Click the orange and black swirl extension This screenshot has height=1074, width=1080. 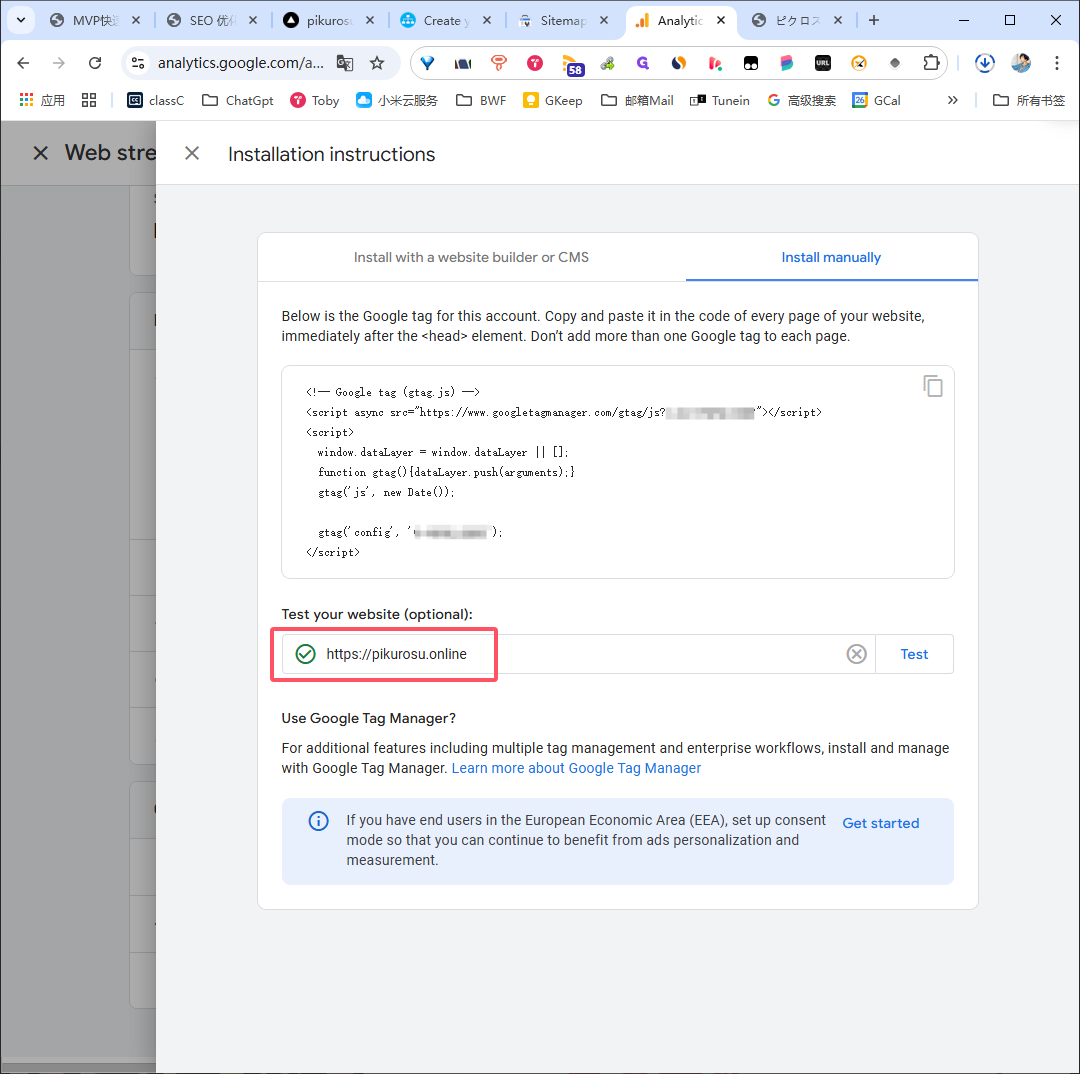(678, 63)
